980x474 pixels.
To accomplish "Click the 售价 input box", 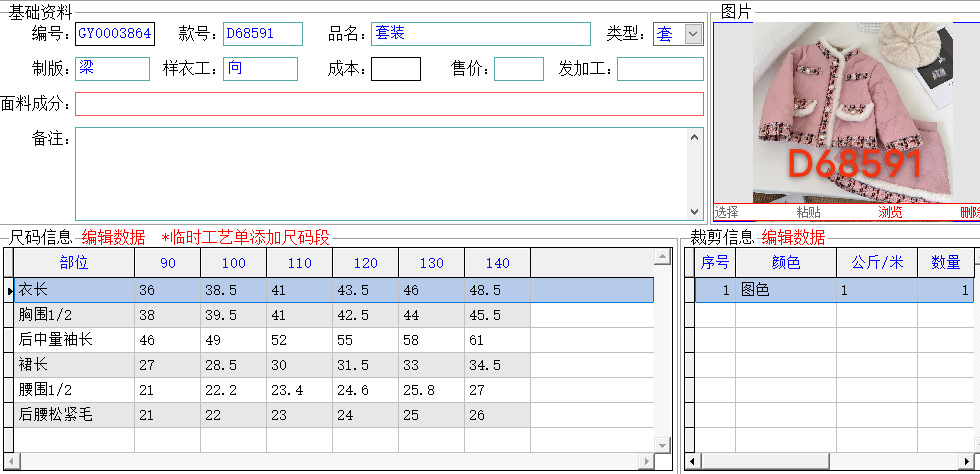I will (519, 69).
